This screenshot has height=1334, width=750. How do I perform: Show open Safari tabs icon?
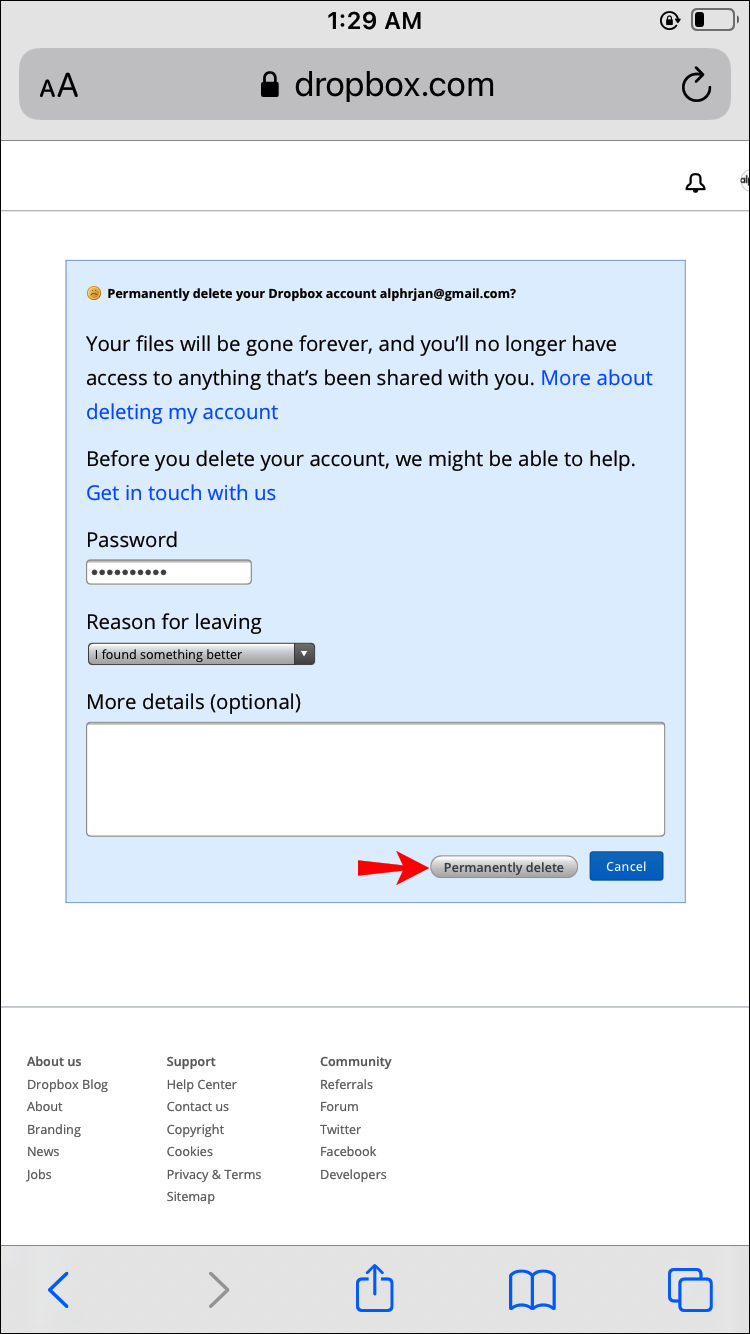click(x=689, y=1290)
